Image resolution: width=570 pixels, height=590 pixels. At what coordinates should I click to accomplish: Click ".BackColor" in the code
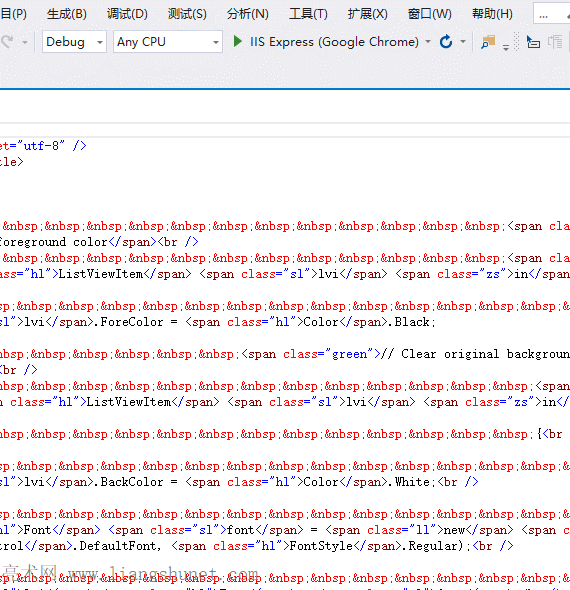pyautogui.click(x=128, y=482)
